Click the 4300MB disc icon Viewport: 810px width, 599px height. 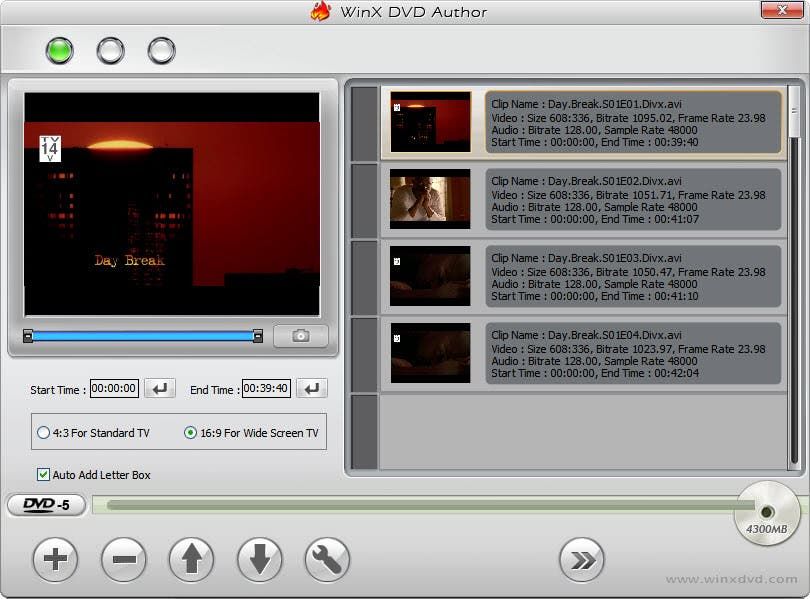[x=767, y=513]
